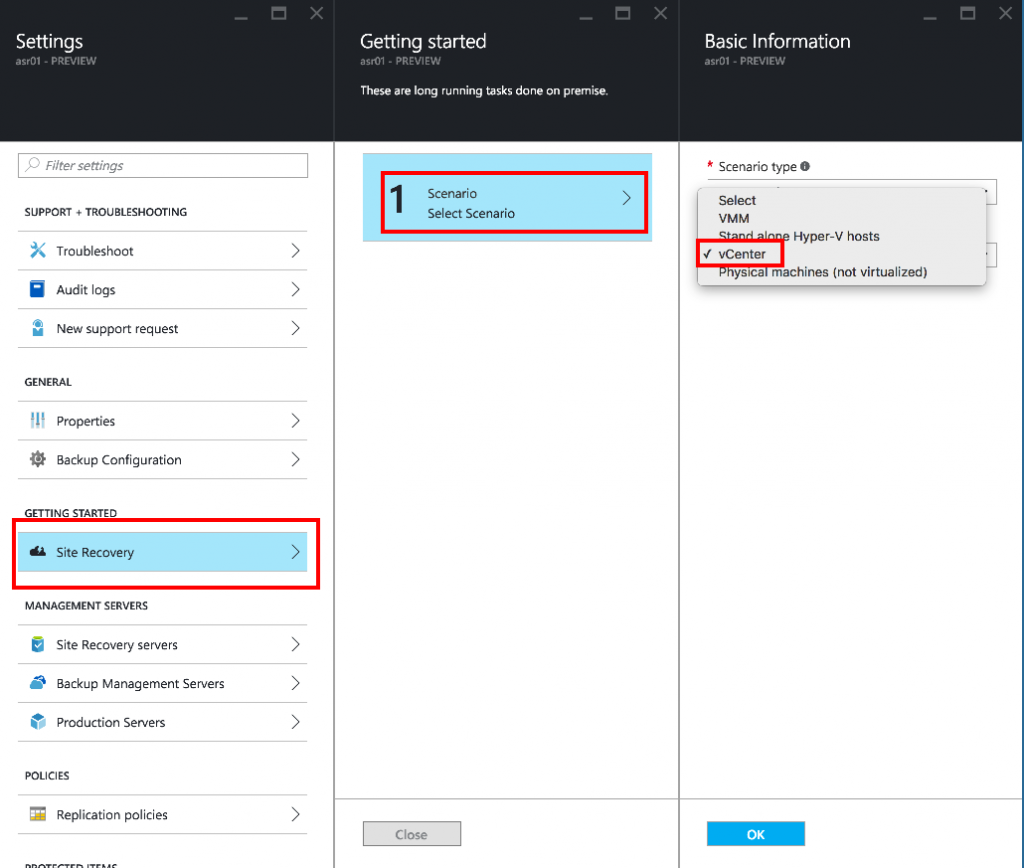1024x868 pixels.
Task: Expand the Production Servers chevron
Action: point(295,722)
